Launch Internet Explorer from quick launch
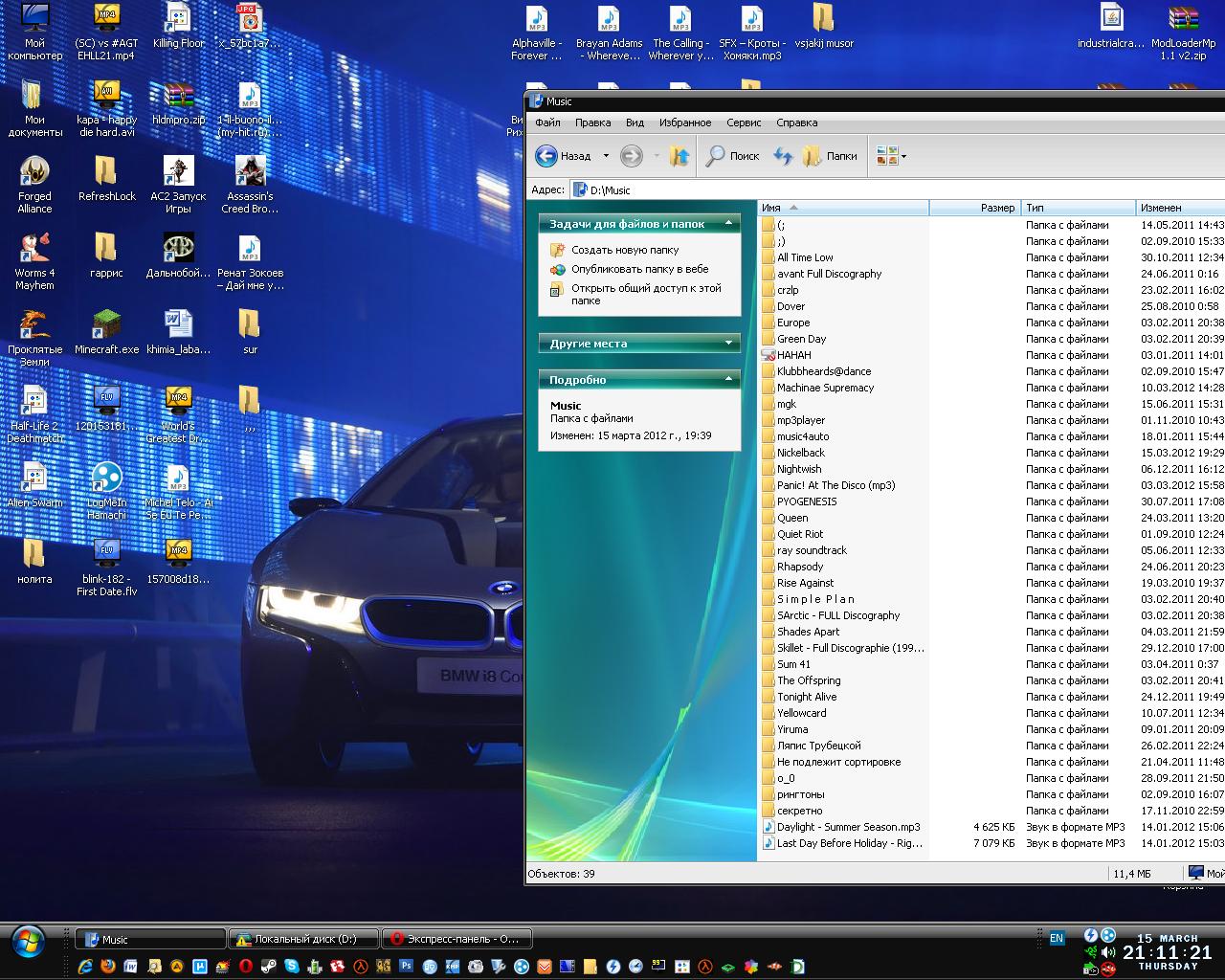The height and width of the screenshot is (980, 1225). click(x=85, y=967)
